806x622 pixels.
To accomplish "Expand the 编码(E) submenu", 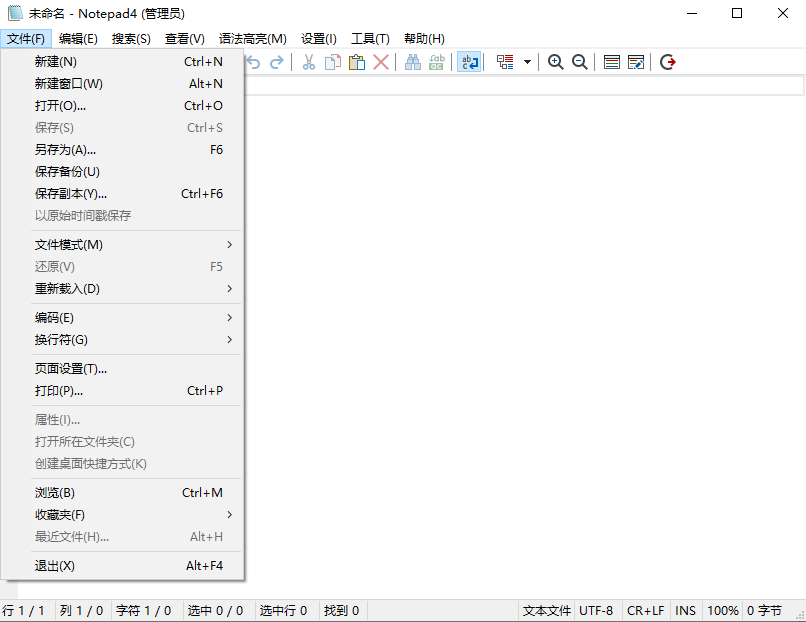I will click(122, 318).
